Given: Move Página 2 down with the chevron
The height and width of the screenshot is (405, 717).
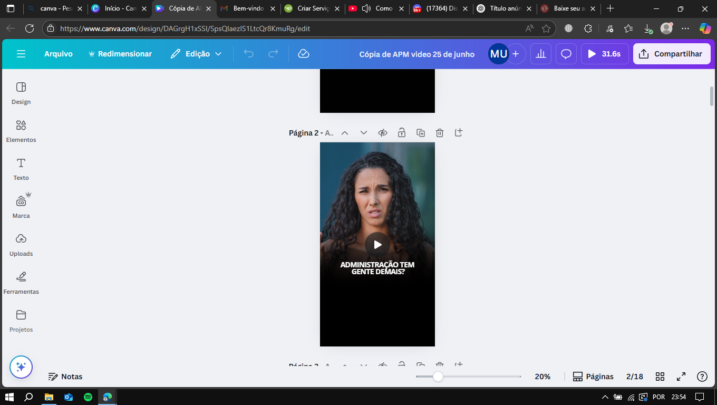Looking at the screenshot, I should (x=364, y=133).
